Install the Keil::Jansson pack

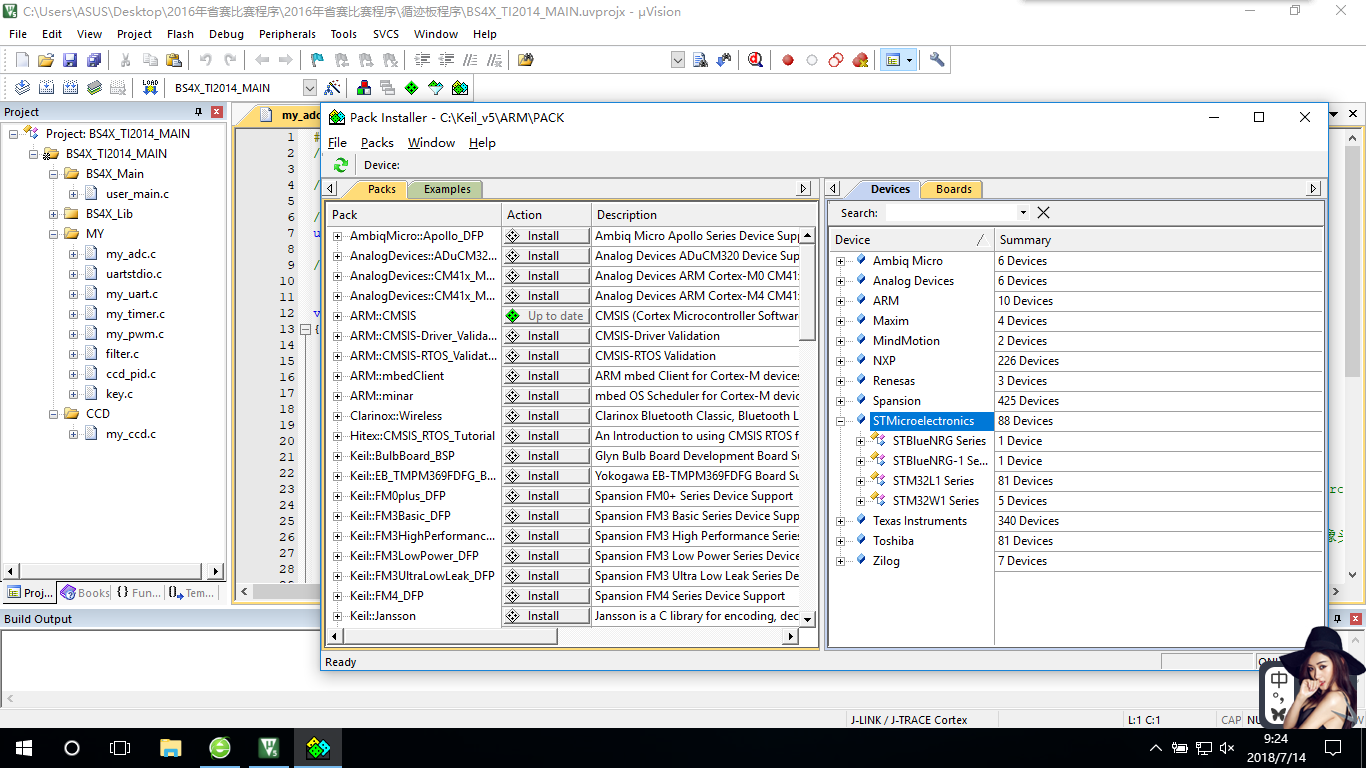546,616
